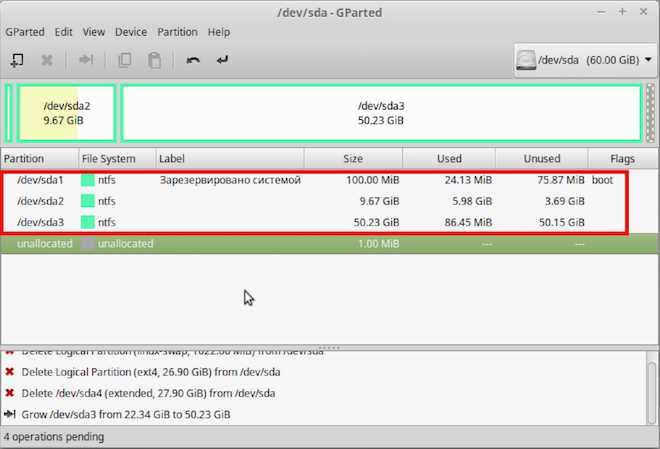
Task: Click the 86.45 MiB used value
Action: tap(468, 222)
